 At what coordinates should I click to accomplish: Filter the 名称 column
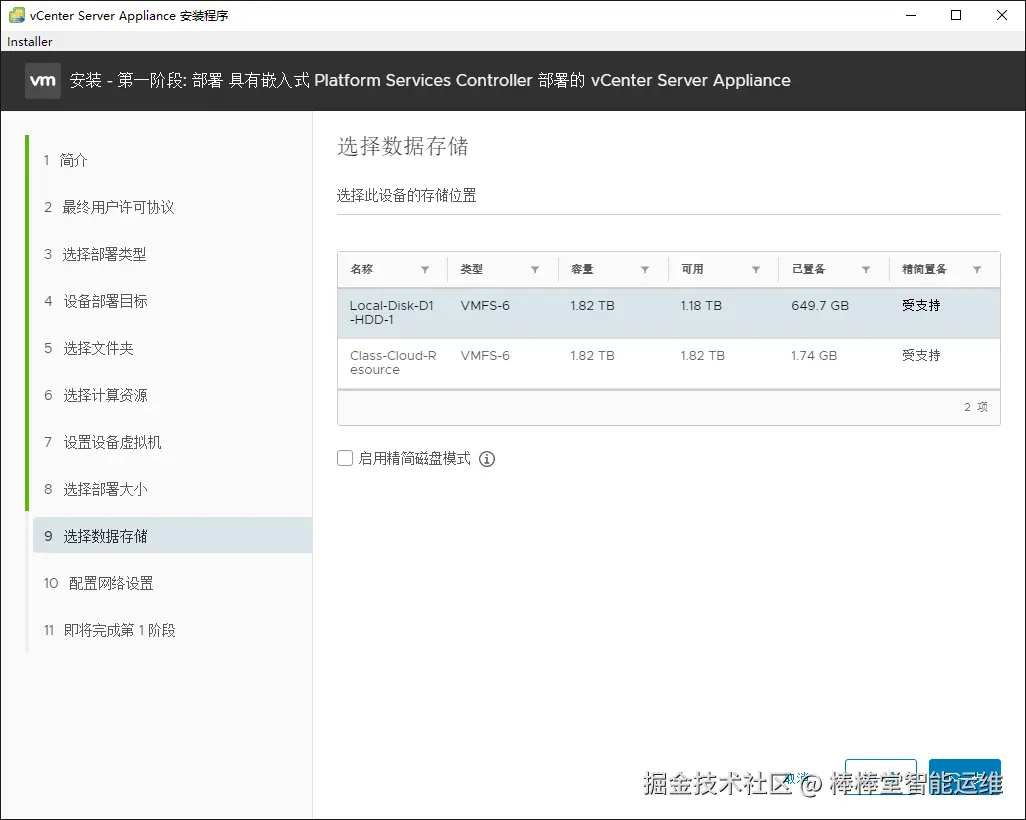coord(425,270)
